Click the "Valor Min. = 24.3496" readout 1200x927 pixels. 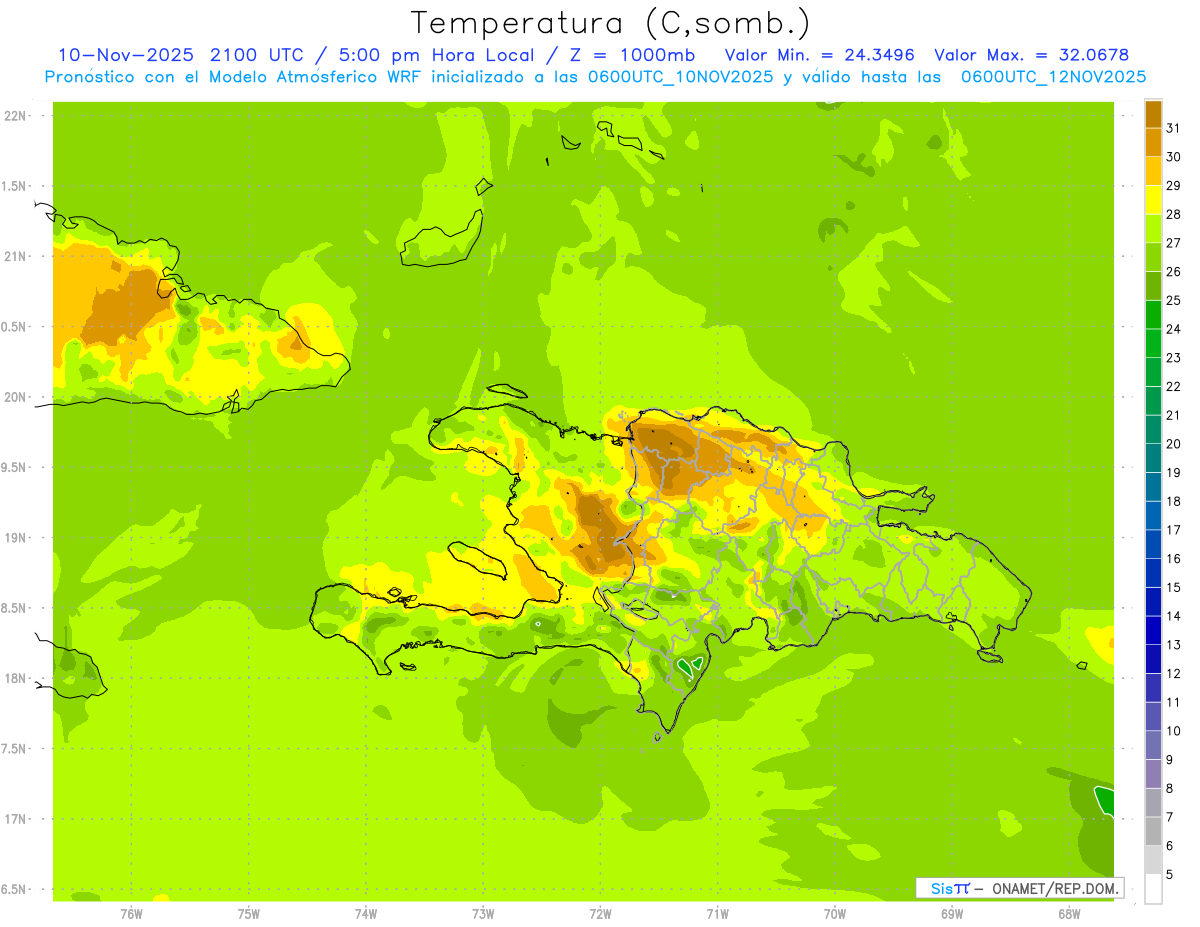tap(819, 54)
